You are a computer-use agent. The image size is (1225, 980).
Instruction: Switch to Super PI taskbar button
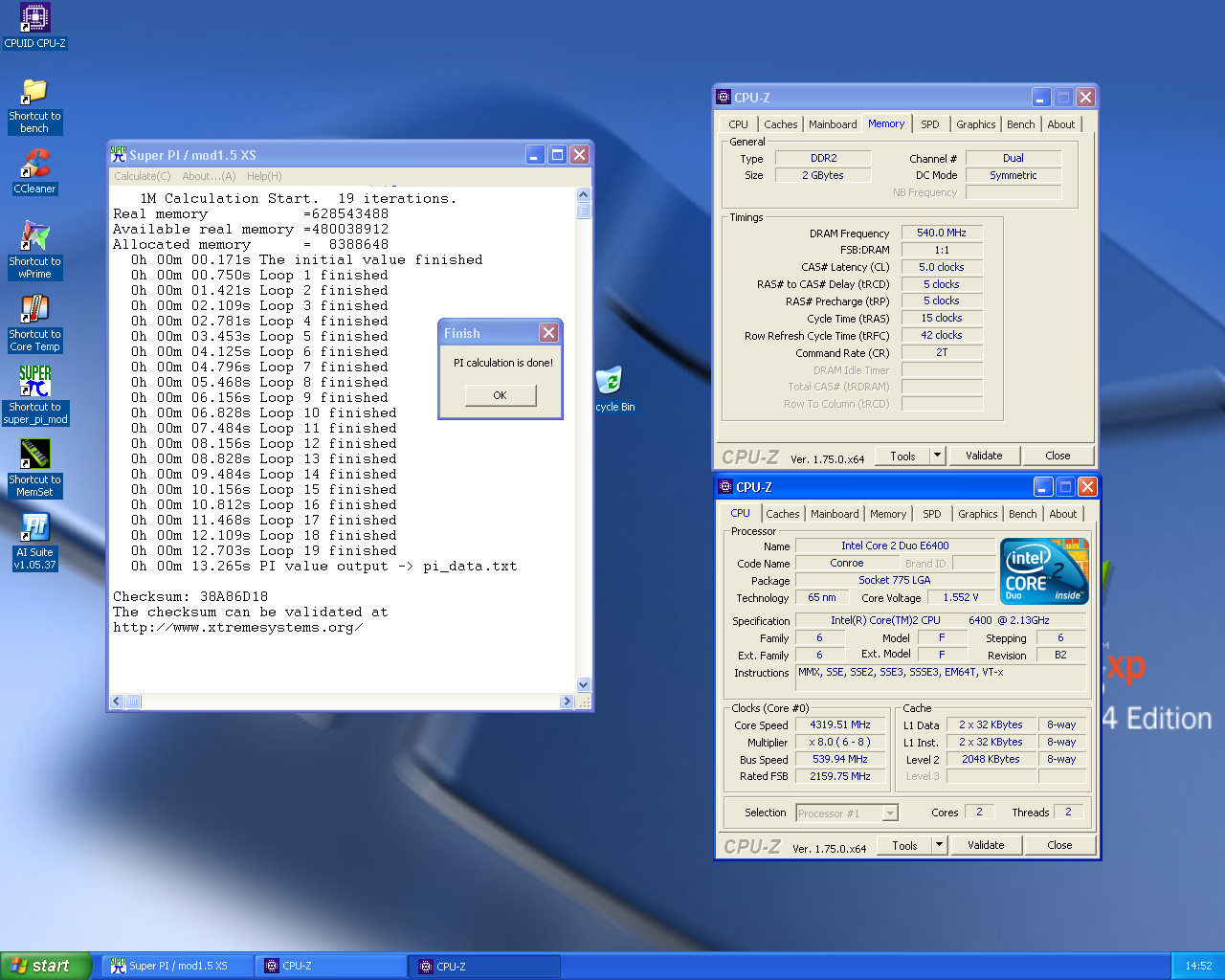coord(177,966)
